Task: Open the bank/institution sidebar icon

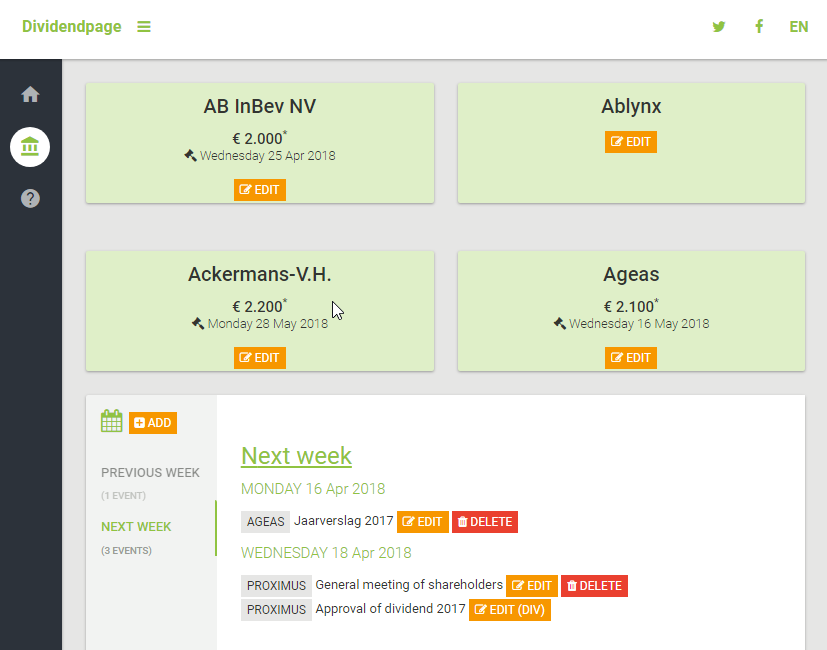Action: click(30, 147)
